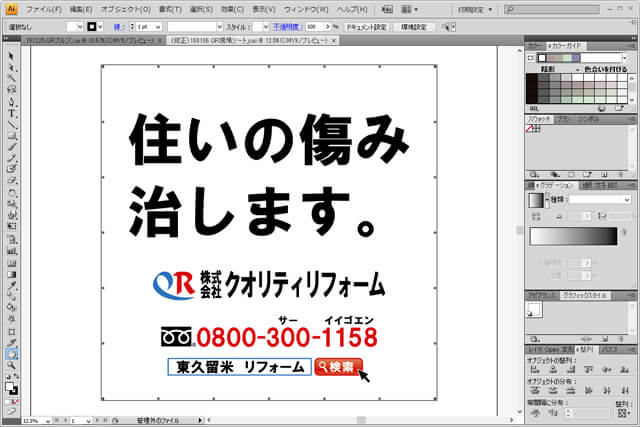The width and height of the screenshot is (640, 427).
Task: Swap fill and stroke colors in toolbox
Action: click(x=16, y=376)
